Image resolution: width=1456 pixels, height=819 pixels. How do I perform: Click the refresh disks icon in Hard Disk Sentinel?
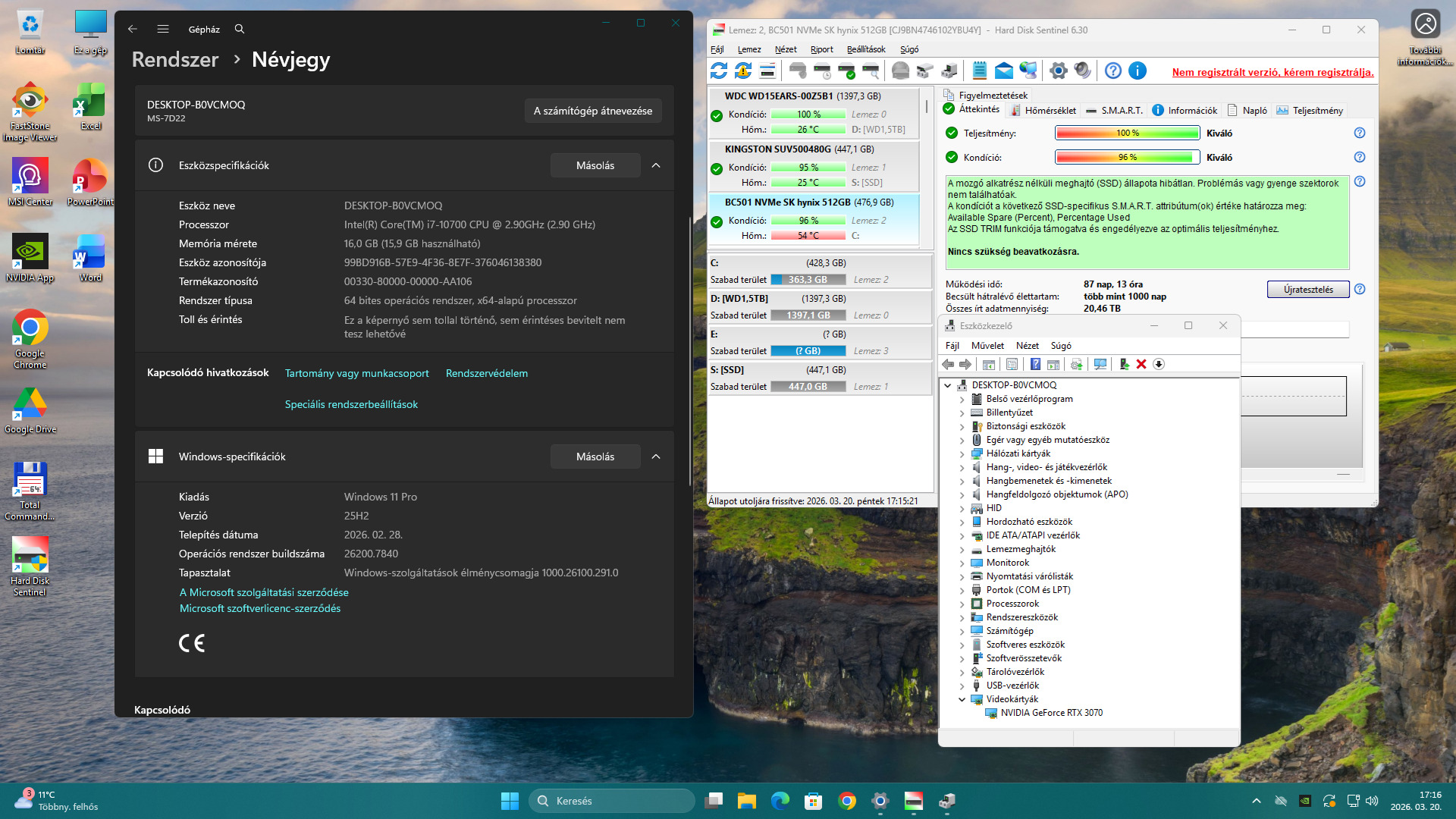719,71
